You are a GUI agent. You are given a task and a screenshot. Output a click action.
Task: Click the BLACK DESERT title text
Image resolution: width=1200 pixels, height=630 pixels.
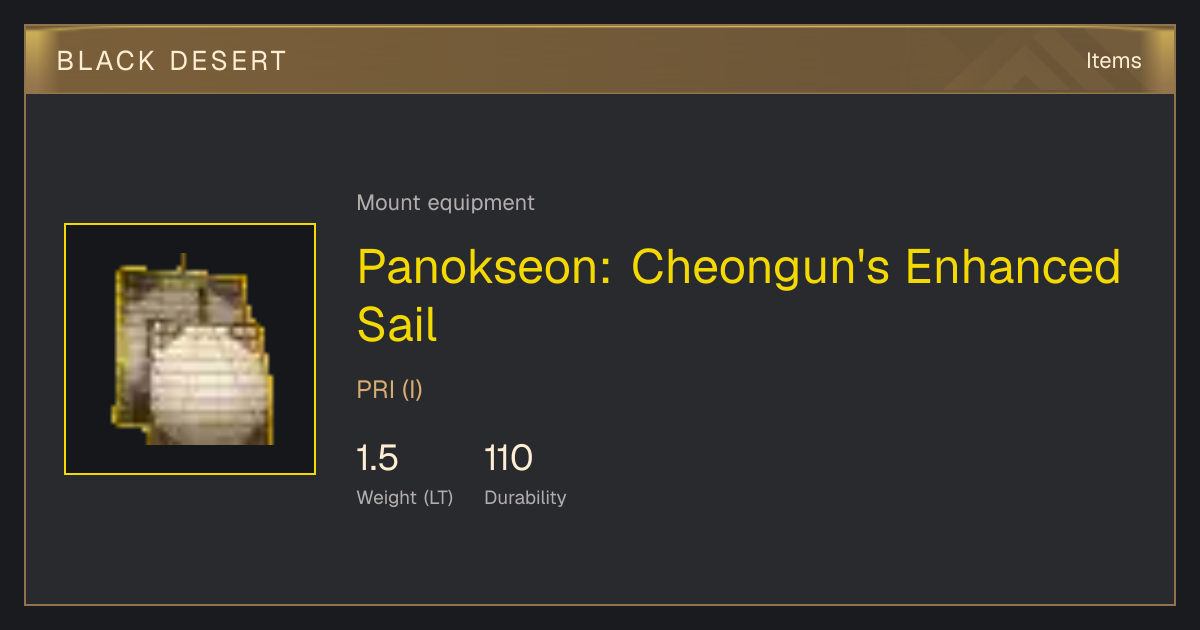click(x=172, y=61)
